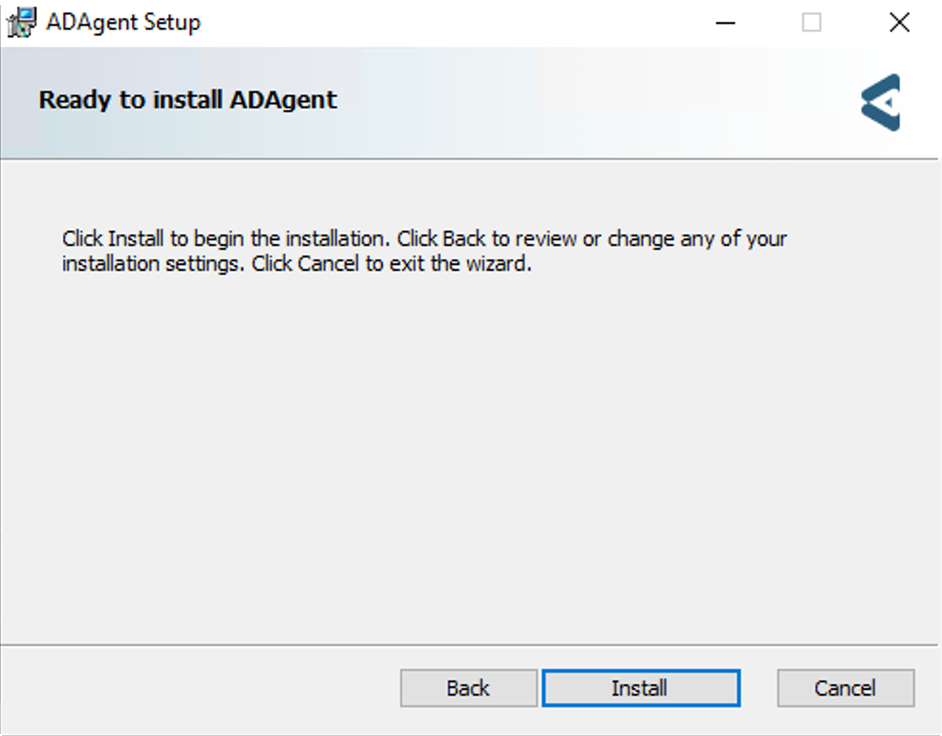Cancel to exit the setup wizard
The height and width of the screenshot is (736, 942).
(x=845, y=688)
